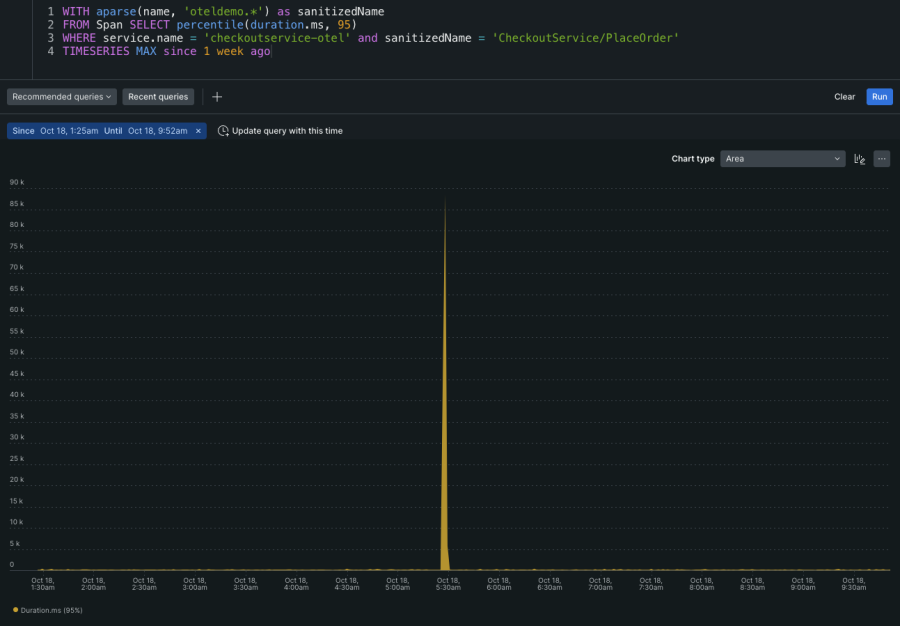This screenshot has height=626, width=900.
Task: Open the Chart type Area dropdown
Action: 783,159
